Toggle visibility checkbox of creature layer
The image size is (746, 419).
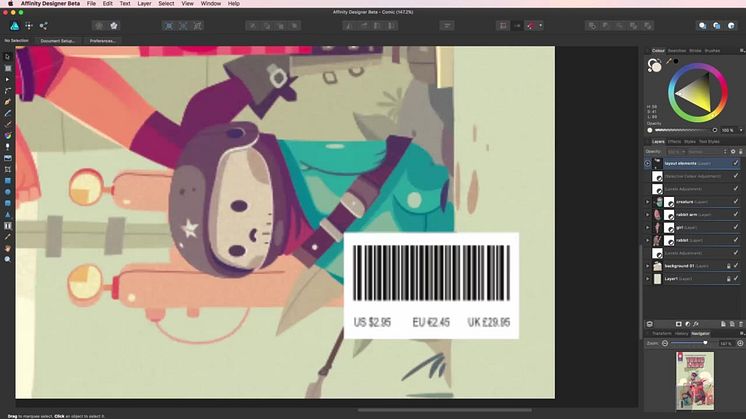coord(736,202)
